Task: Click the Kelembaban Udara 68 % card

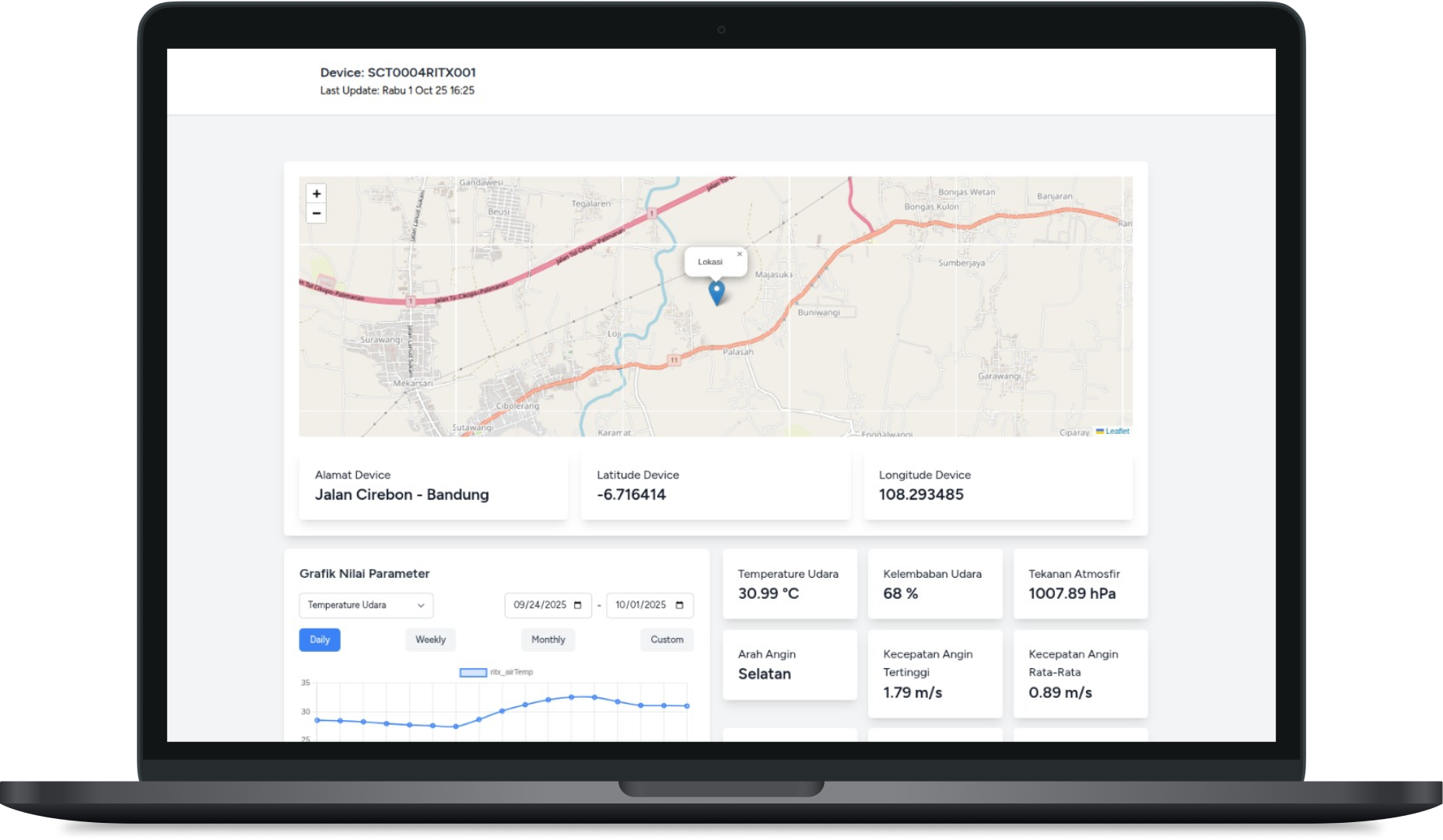Action: pos(935,584)
